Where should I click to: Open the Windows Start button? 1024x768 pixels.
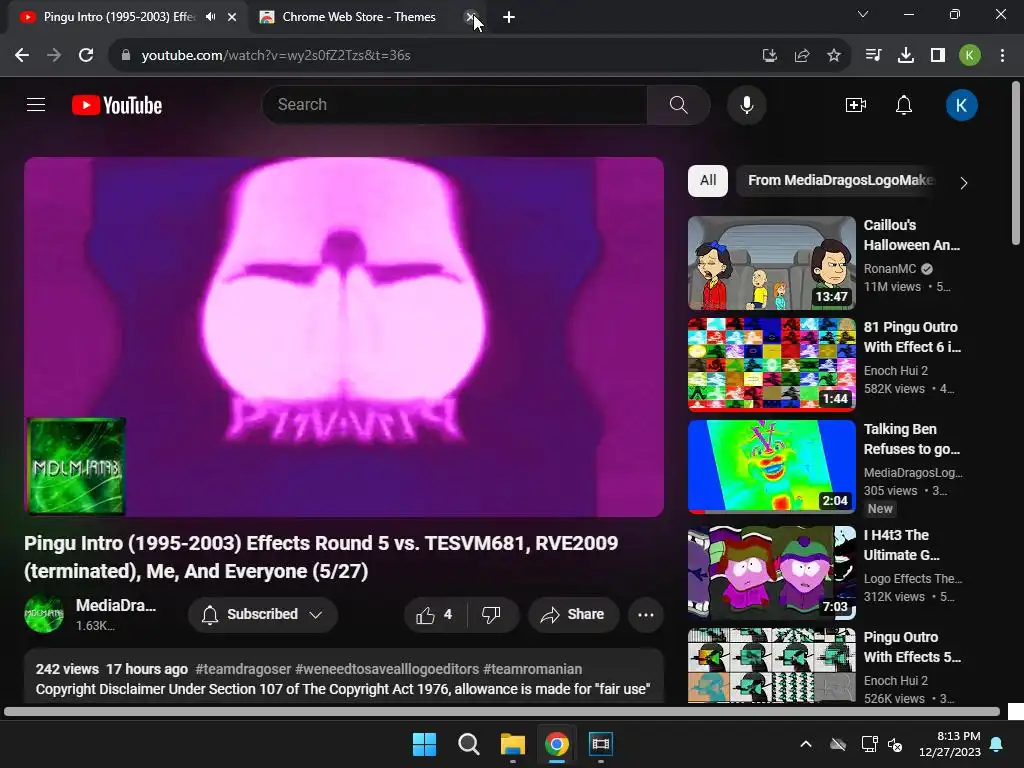[x=424, y=744]
